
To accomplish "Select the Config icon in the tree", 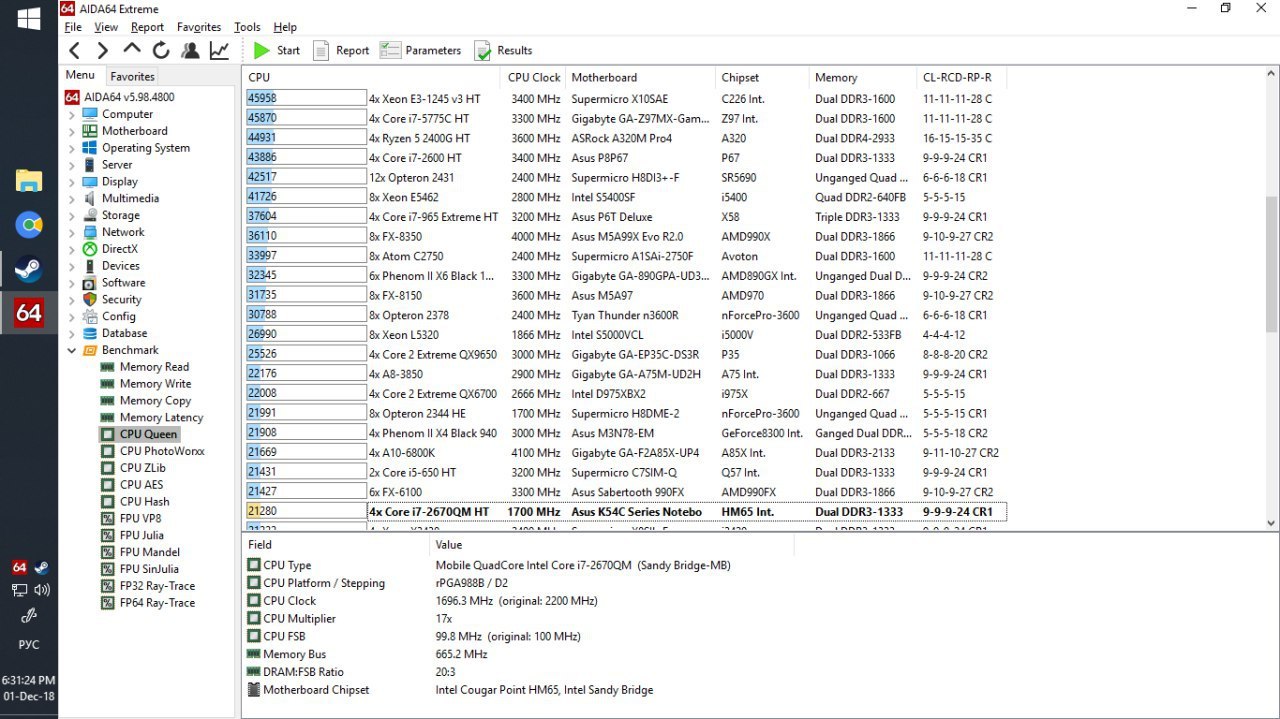I will [x=90, y=316].
